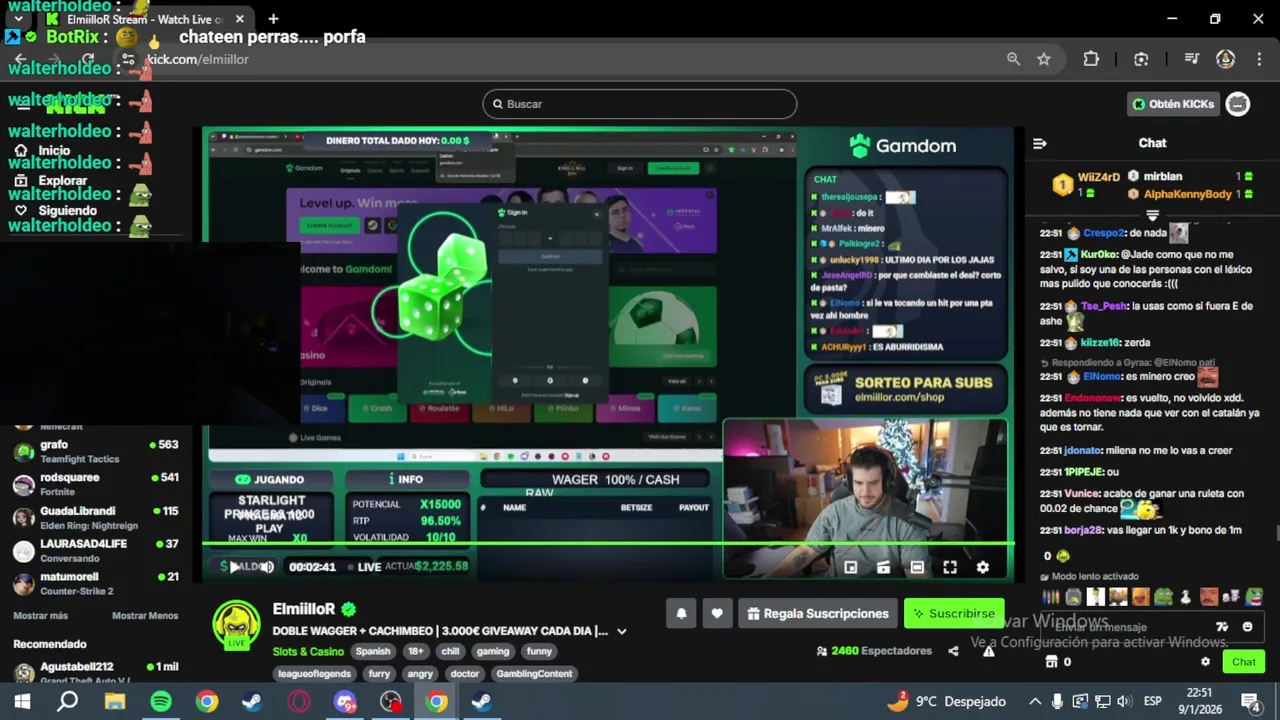1280x720 pixels.
Task: Enter fullscreen in the video player
Action: coord(950,567)
